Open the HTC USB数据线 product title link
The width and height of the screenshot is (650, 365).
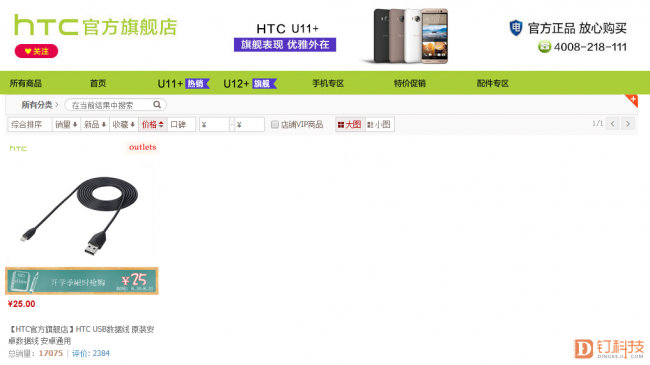[81, 335]
